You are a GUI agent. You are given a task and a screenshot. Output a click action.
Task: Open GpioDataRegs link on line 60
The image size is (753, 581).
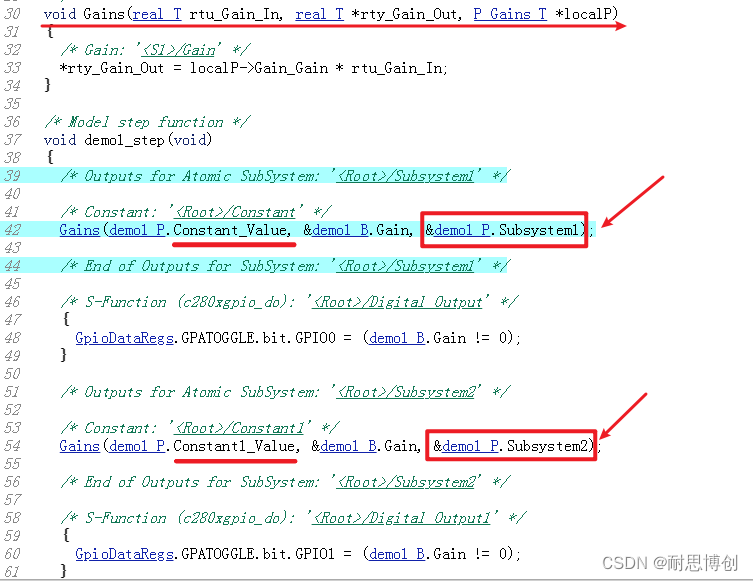(124, 554)
